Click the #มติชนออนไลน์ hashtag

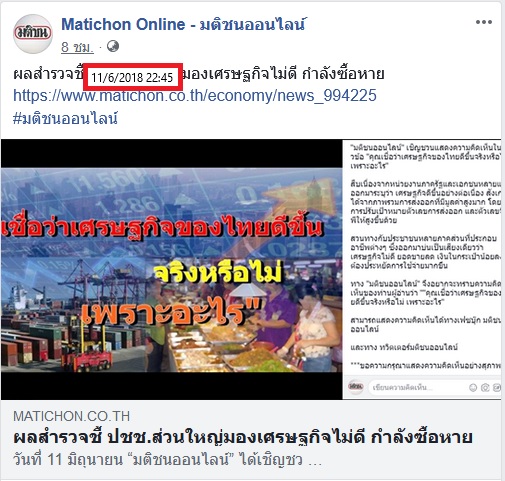(65, 118)
